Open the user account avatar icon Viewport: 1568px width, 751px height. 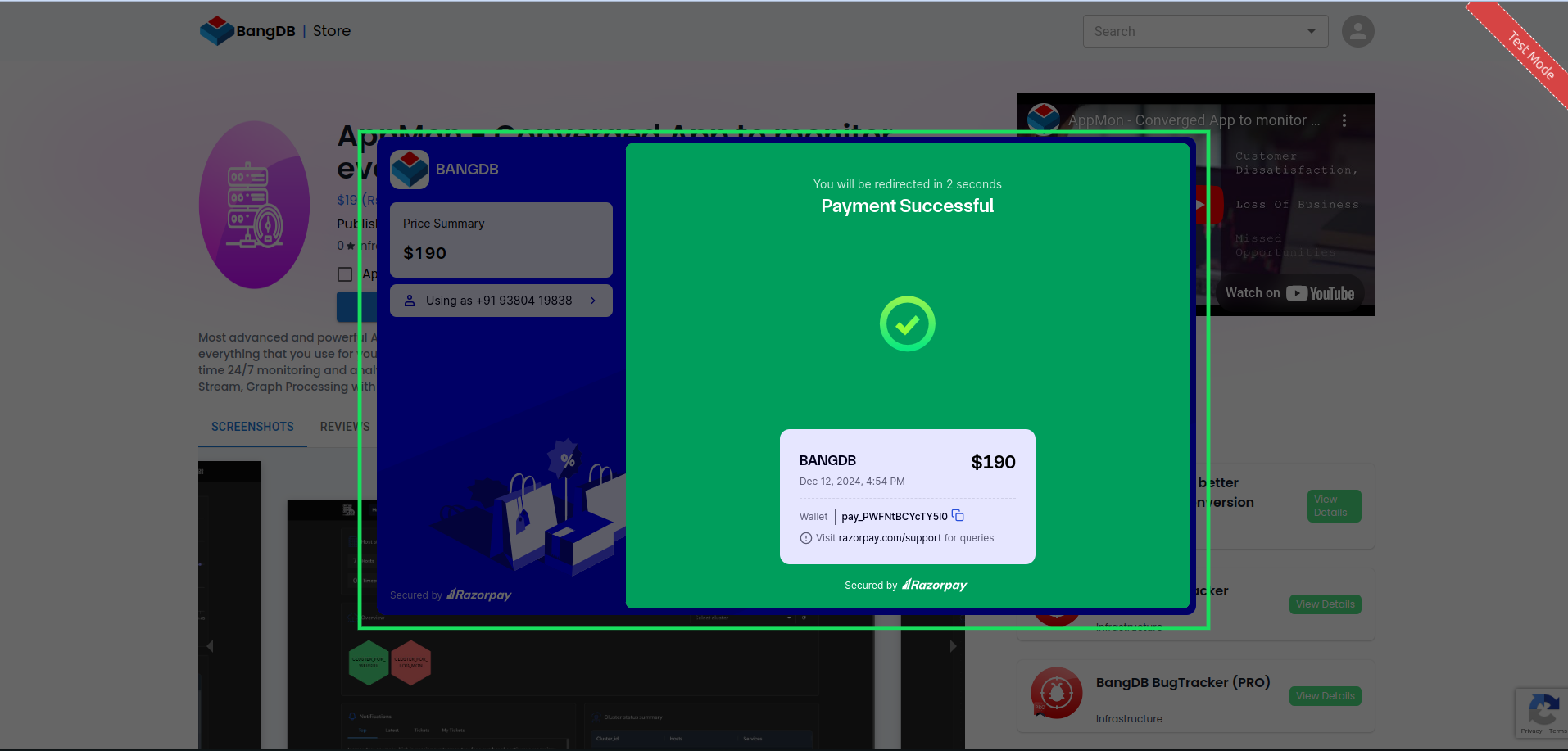pyautogui.click(x=1357, y=31)
